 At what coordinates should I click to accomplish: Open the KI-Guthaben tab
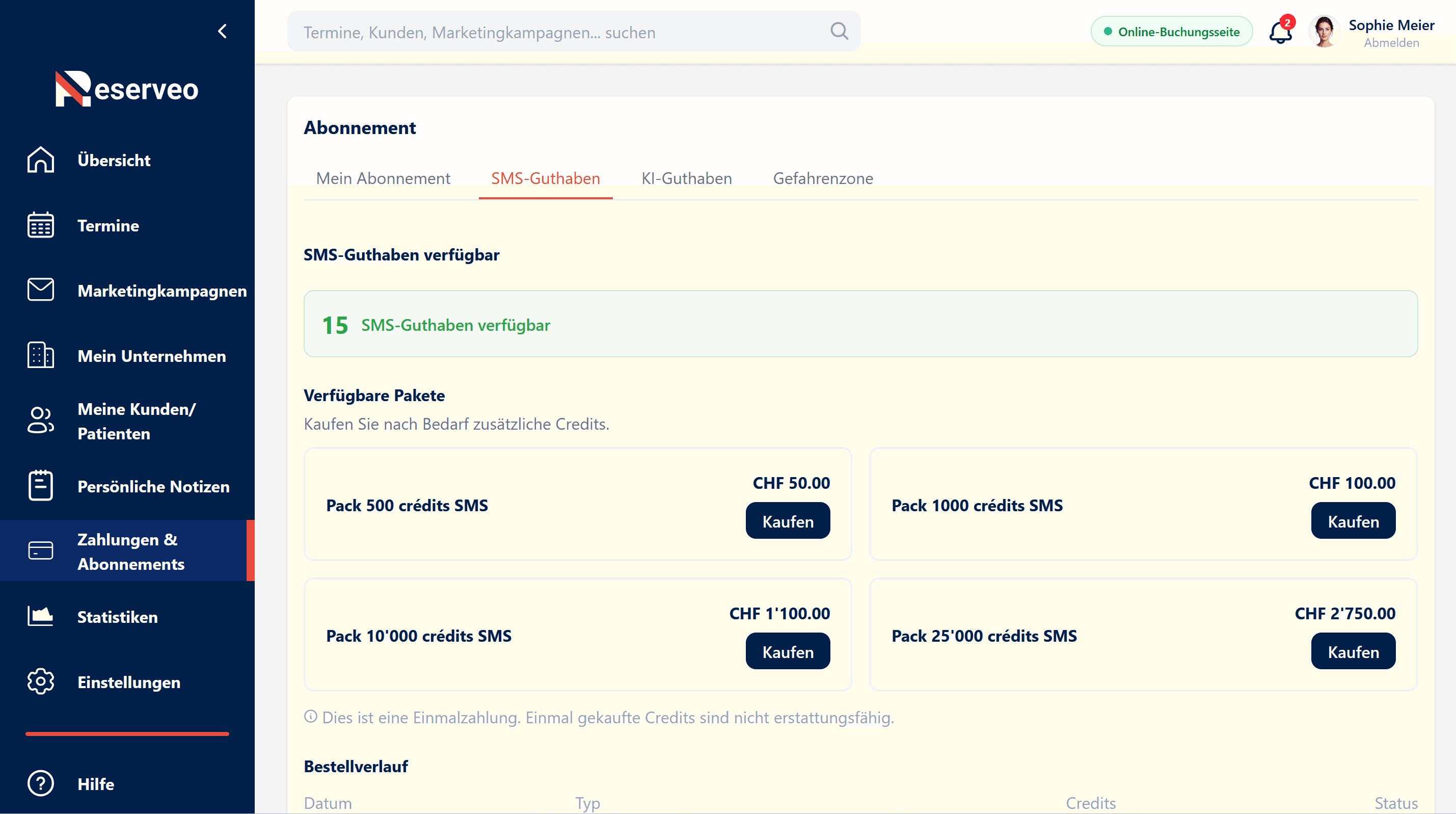(x=687, y=179)
